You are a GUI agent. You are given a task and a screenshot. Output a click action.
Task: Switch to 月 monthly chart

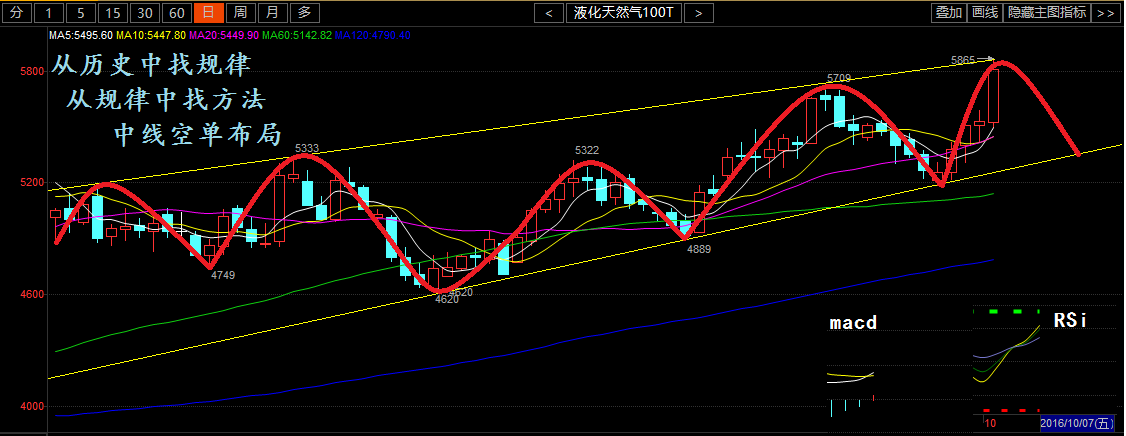pos(272,13)
